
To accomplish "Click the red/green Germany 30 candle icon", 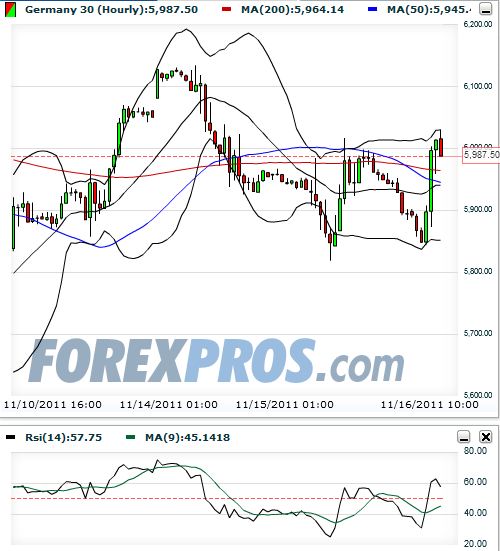I will pyautogui.click(x=11, y=10).
